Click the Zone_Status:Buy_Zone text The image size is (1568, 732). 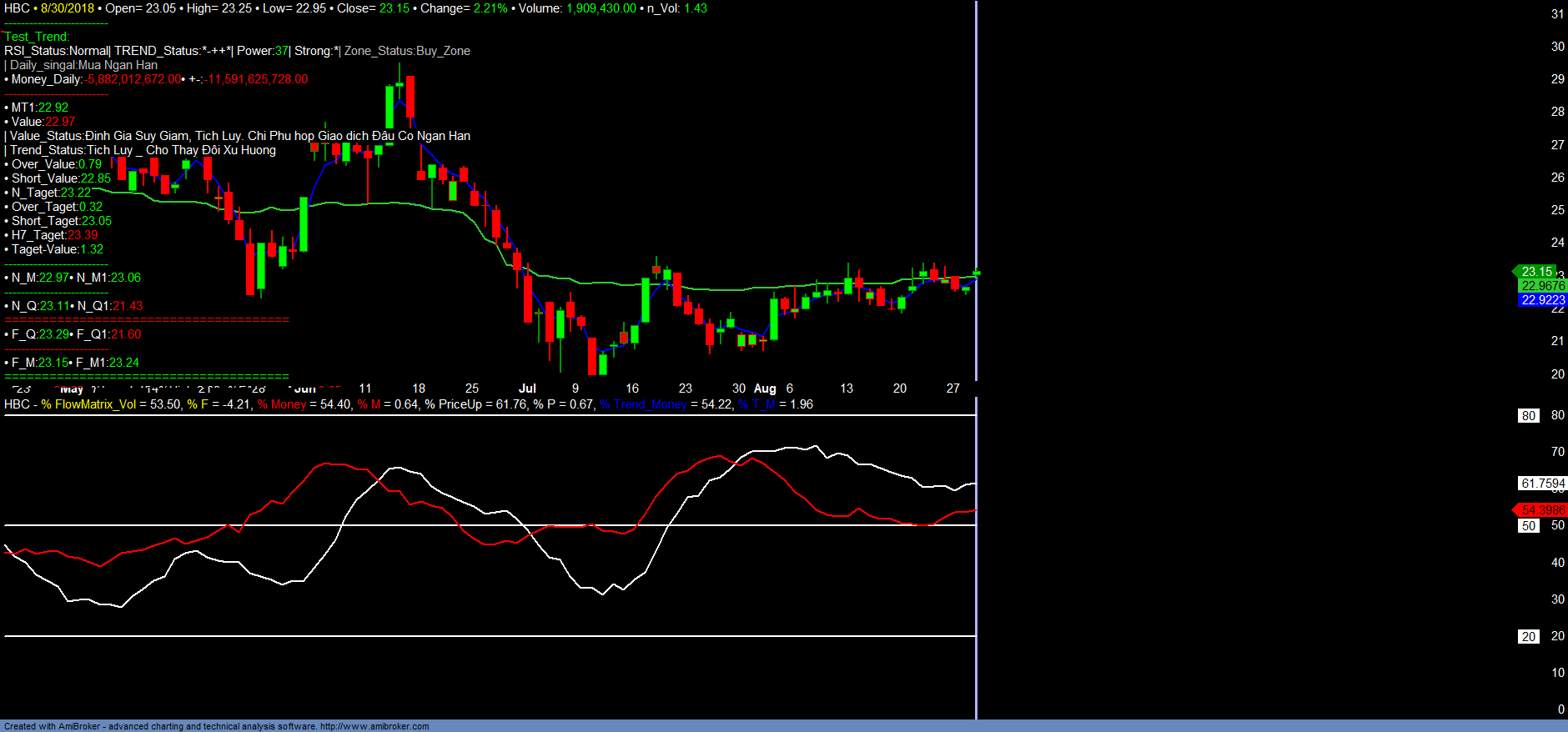pos(407,51)
